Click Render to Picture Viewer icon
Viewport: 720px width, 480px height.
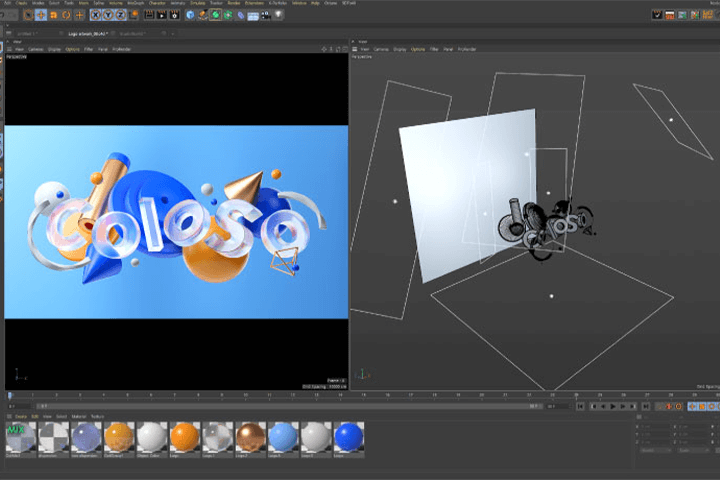coord(162,15)
